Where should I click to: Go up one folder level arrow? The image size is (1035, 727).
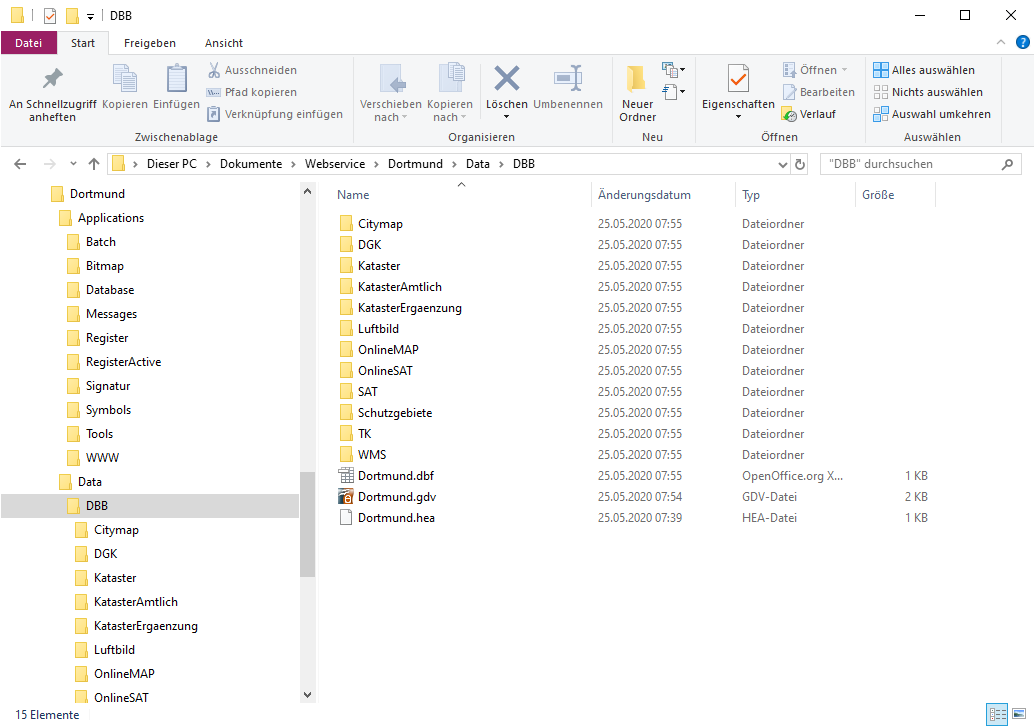tap(94, 164)
